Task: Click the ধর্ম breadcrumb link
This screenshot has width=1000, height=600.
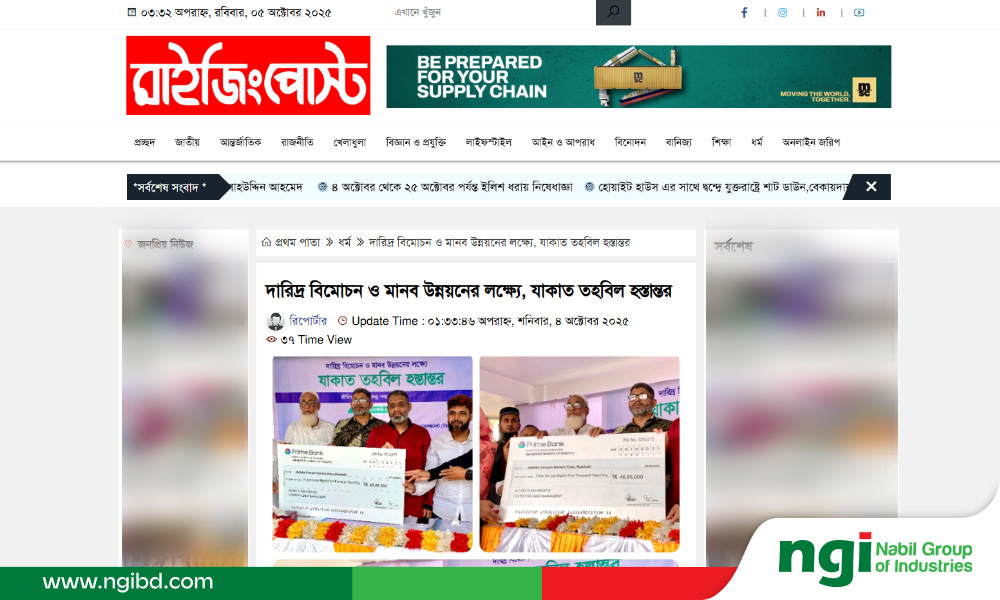Action: tap(345, 242)
